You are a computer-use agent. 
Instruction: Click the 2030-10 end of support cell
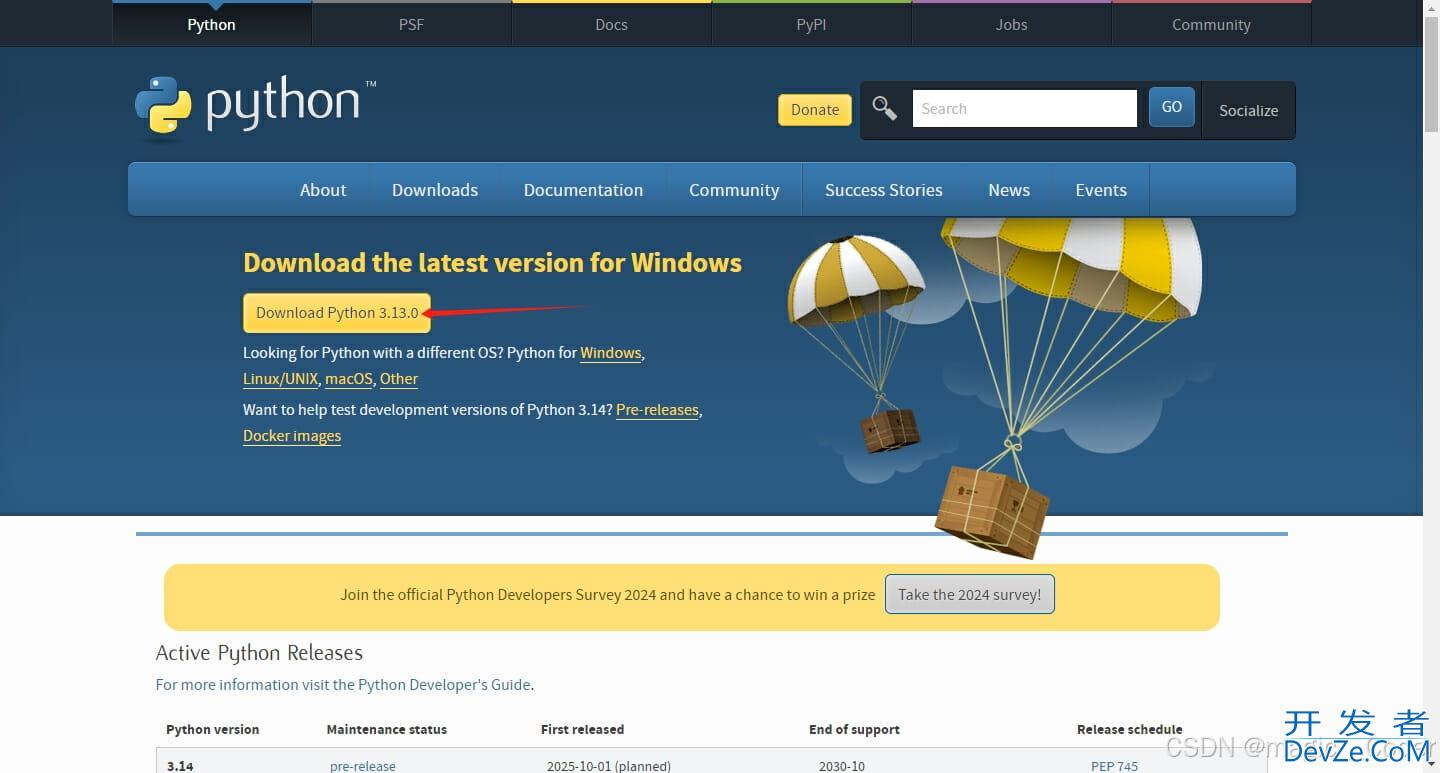841,766
